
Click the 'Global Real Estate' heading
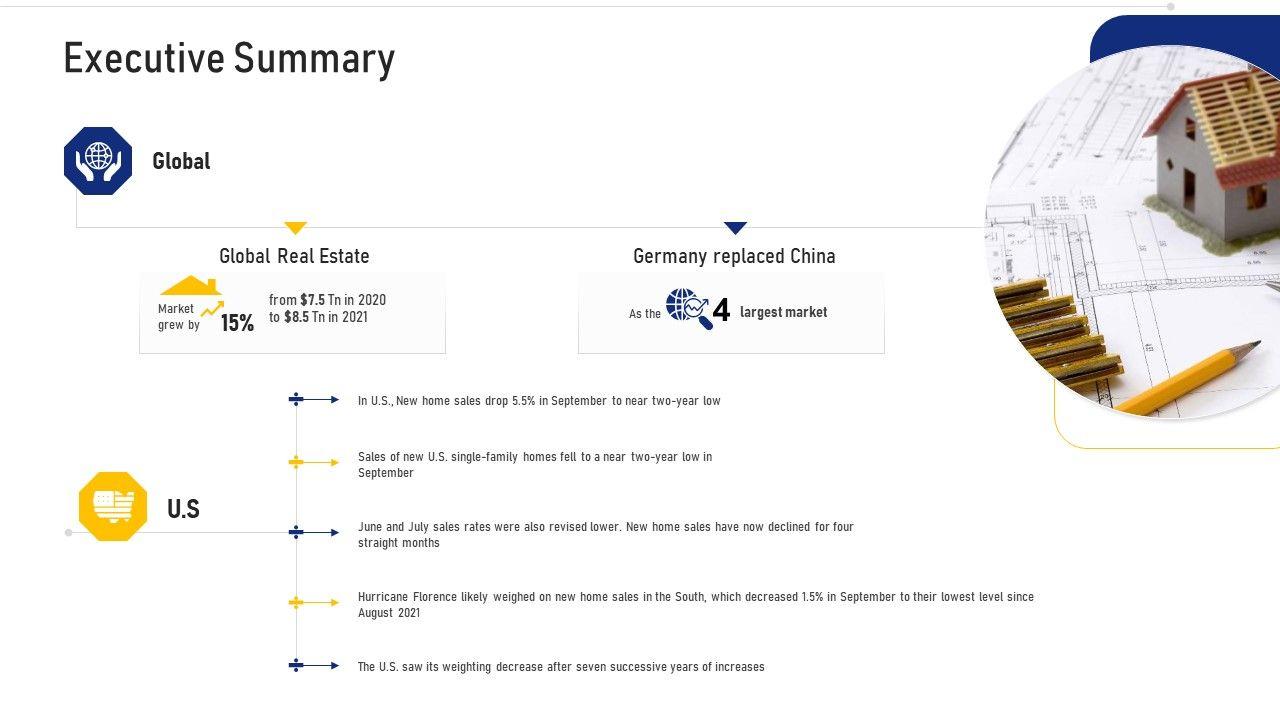coord(294,256)
